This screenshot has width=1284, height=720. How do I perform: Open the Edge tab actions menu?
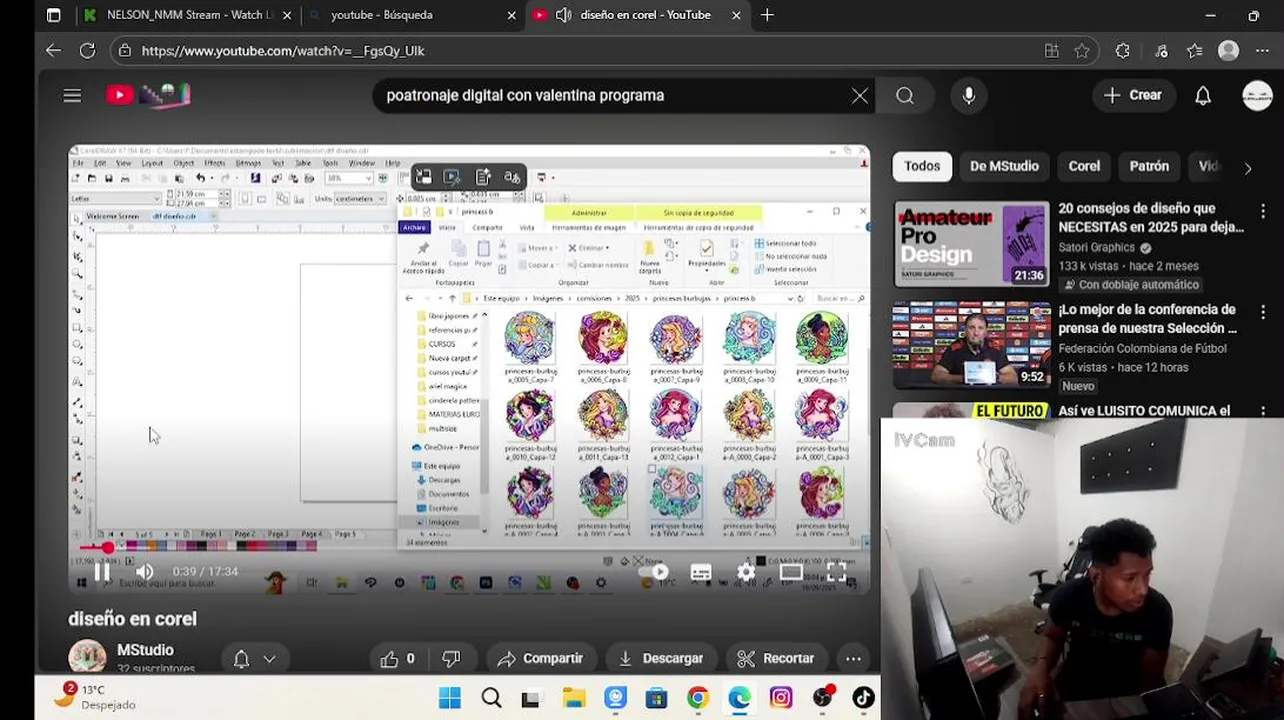pos(54,15)
